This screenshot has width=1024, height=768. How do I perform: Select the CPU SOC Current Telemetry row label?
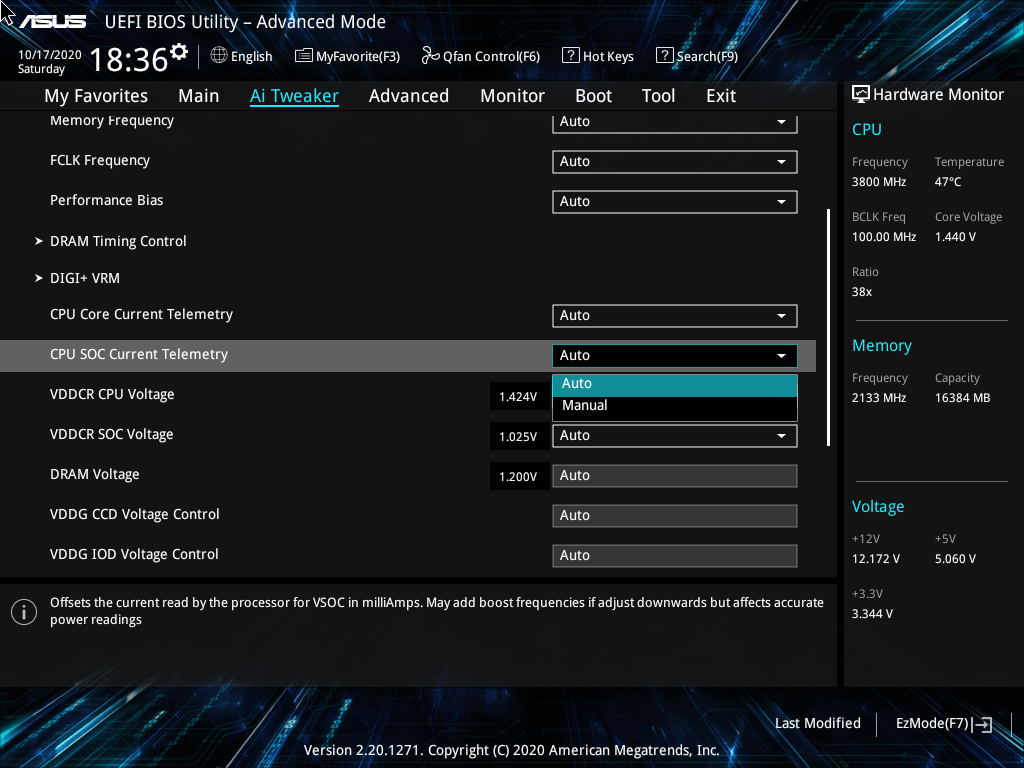coord(139,355)
